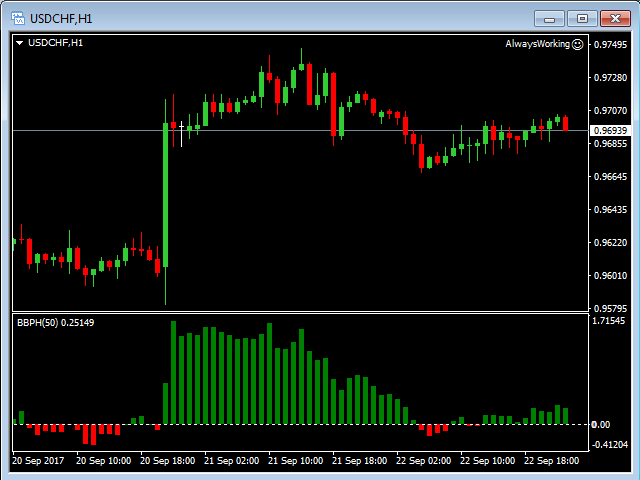Maximize the USDCHF,H1 chart window

click(582, 18)
